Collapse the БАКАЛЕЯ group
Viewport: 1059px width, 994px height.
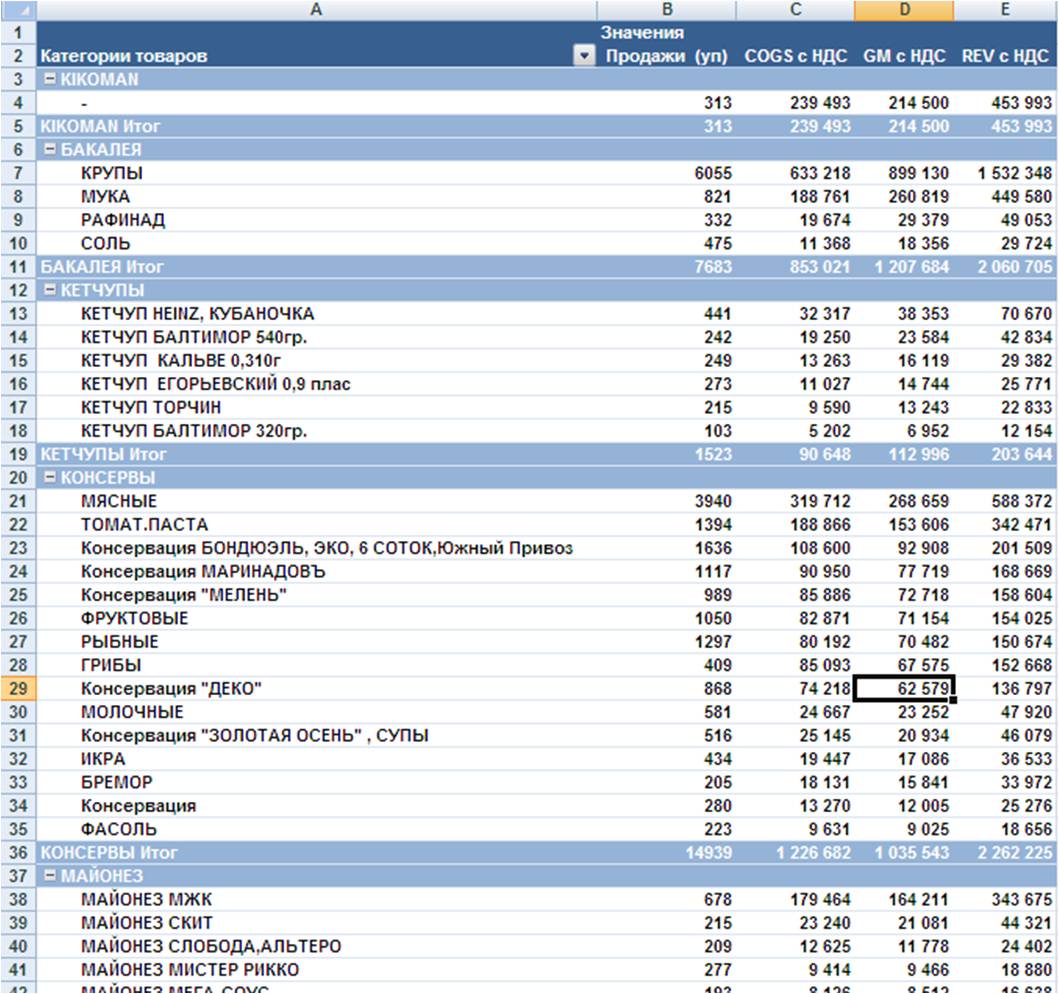point(49,150)
